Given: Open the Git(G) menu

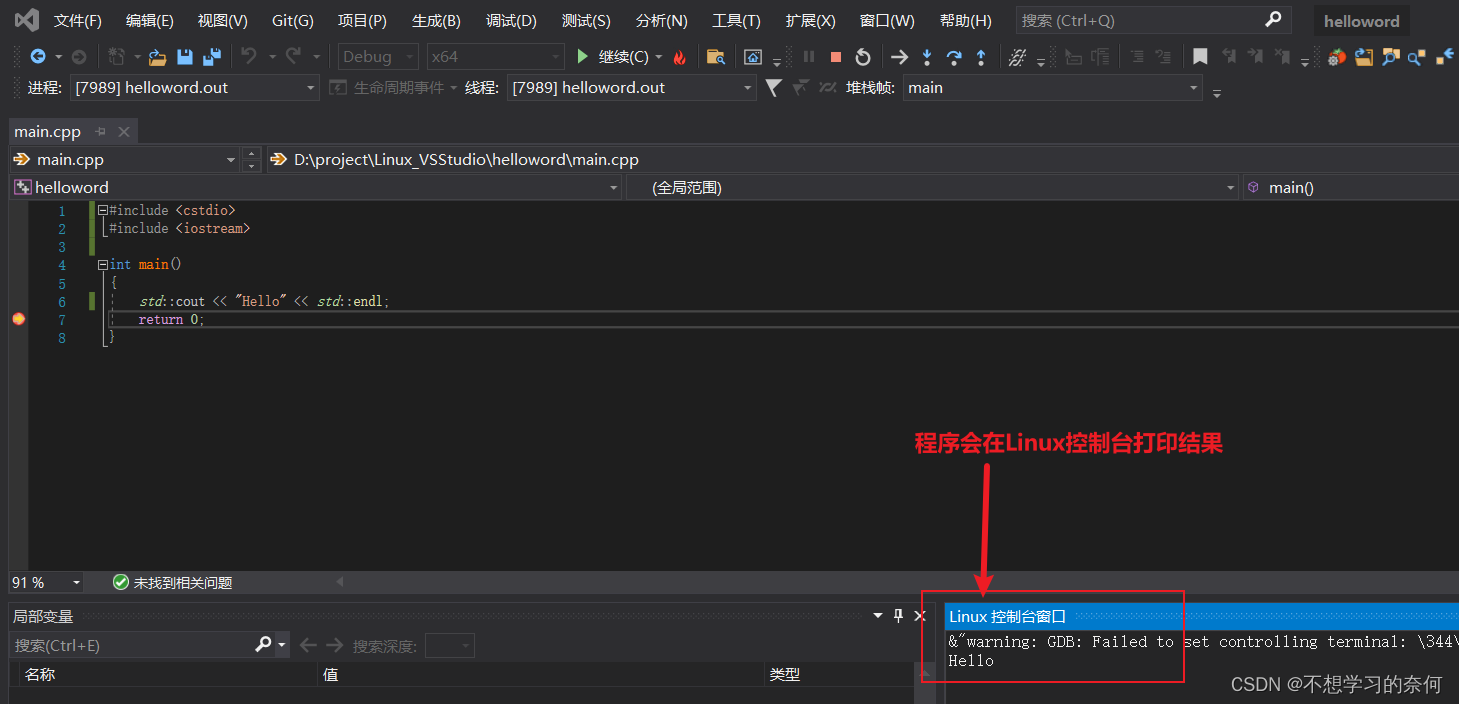Looking at the screenshot, I should 292,21.
